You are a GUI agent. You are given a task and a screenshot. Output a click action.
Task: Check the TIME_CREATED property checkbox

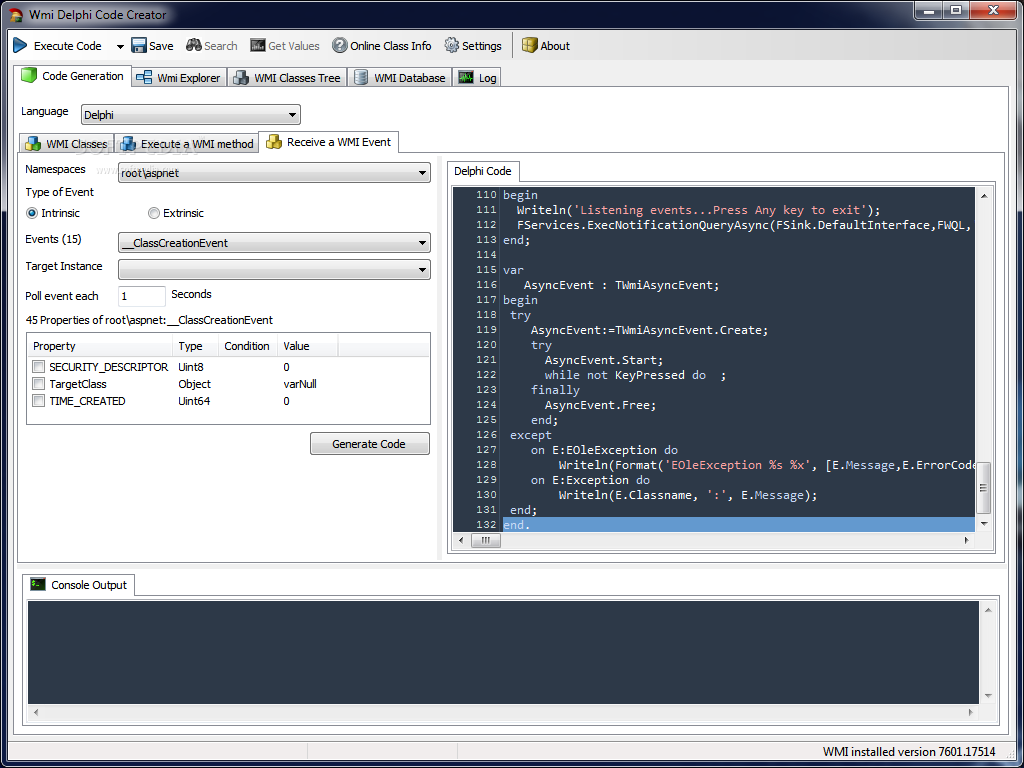click(x=39, y=401)
